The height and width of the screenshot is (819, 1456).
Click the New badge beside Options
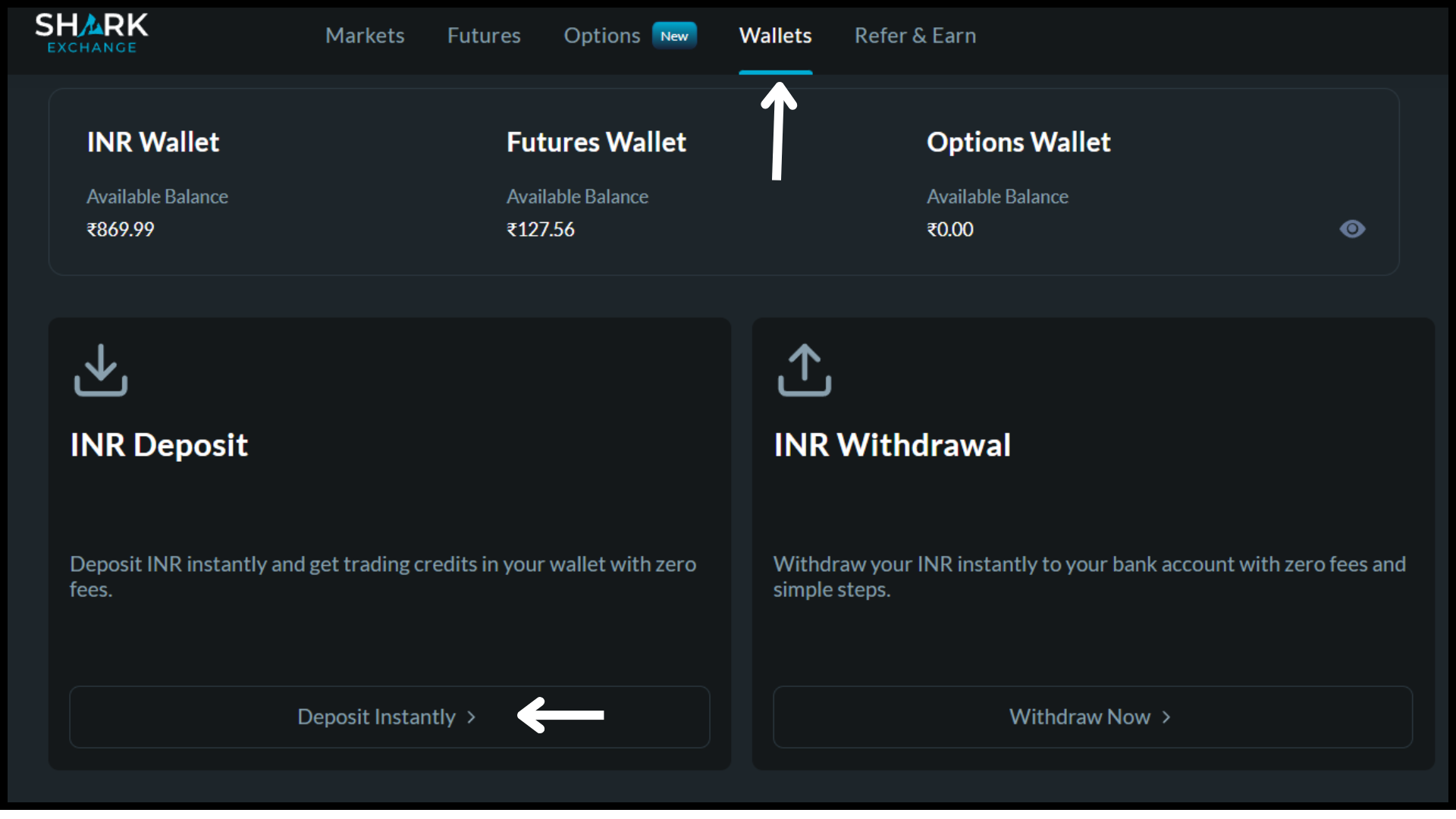click(674, 36)
